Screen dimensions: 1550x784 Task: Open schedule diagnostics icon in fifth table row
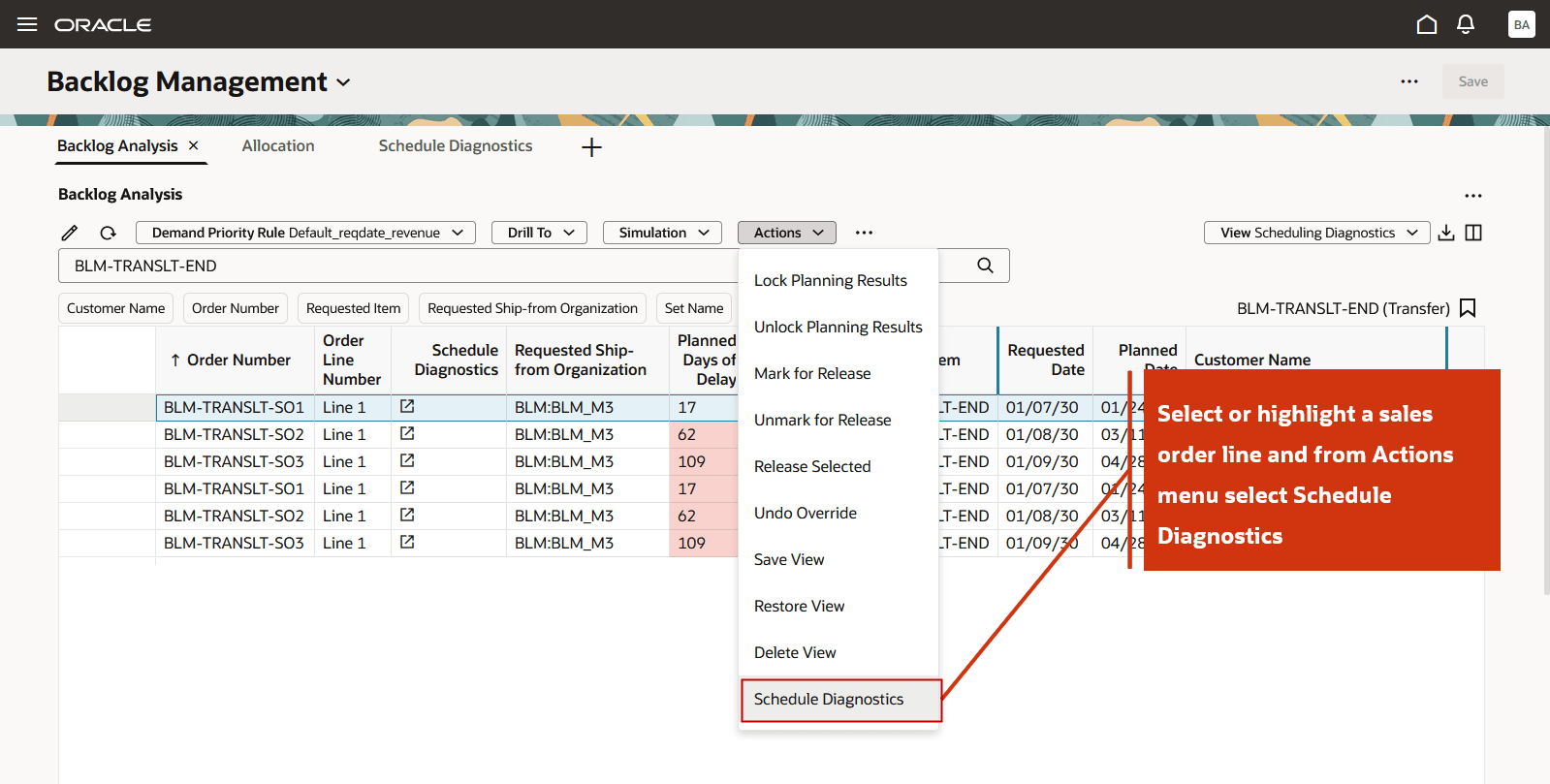407,515
